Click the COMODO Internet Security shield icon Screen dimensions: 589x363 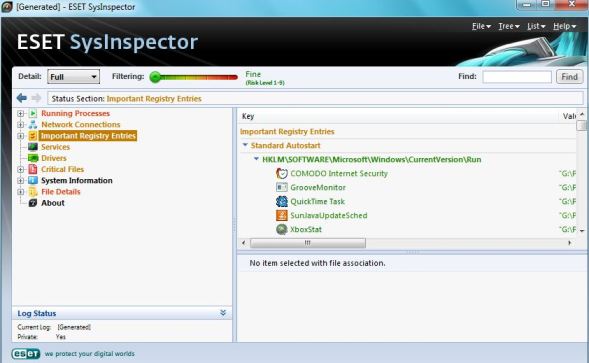click(x=282, y=173)
